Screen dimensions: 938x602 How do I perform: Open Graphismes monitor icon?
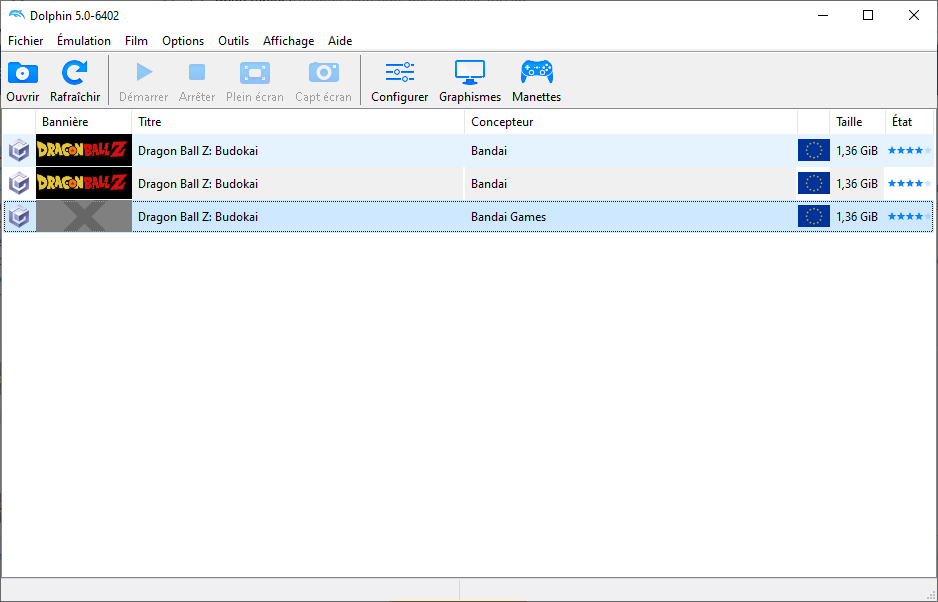click(470, 72)
